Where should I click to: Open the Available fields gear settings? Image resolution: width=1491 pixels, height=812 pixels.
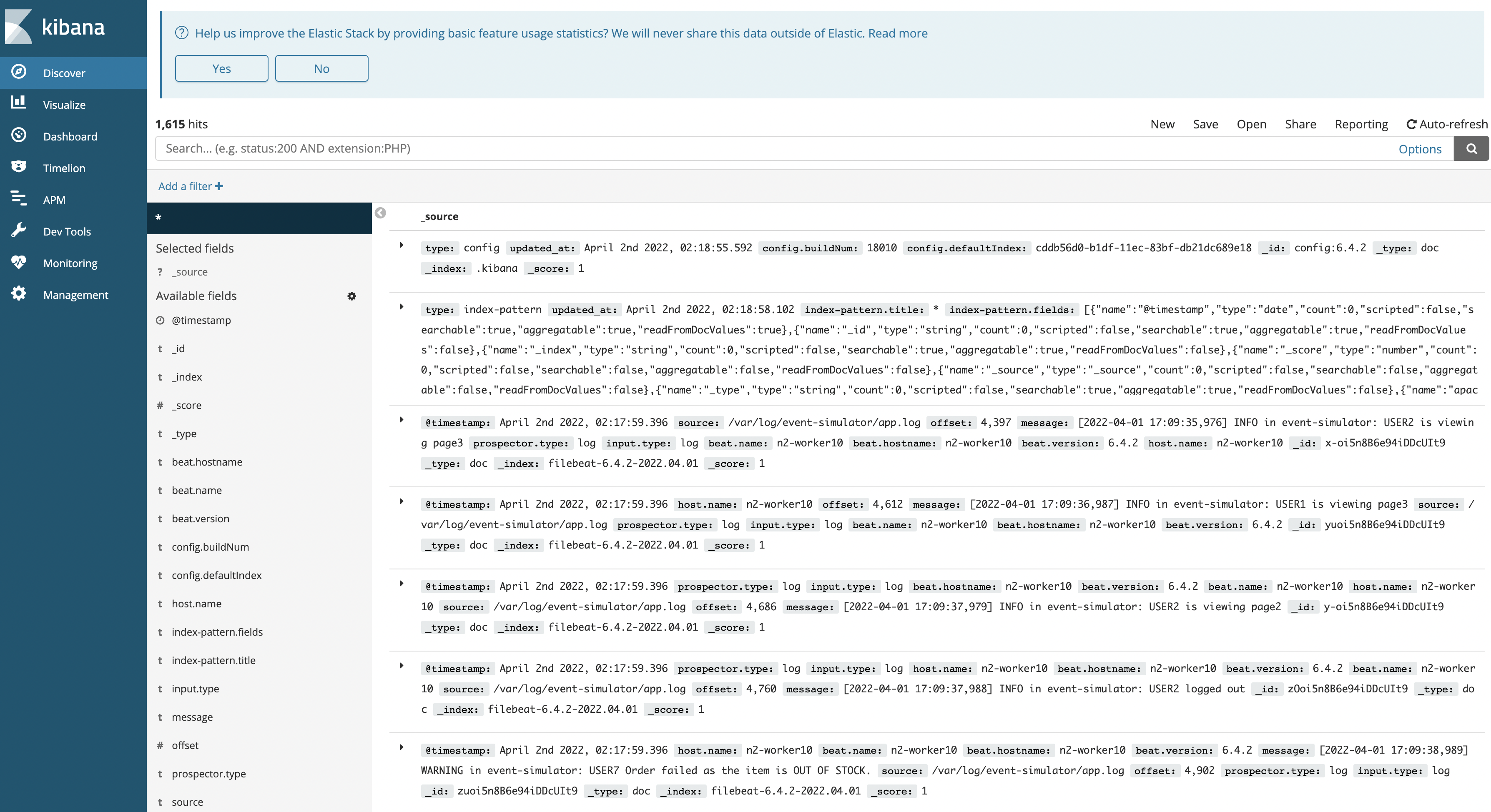pyautogui.click(x=351, y=296)
